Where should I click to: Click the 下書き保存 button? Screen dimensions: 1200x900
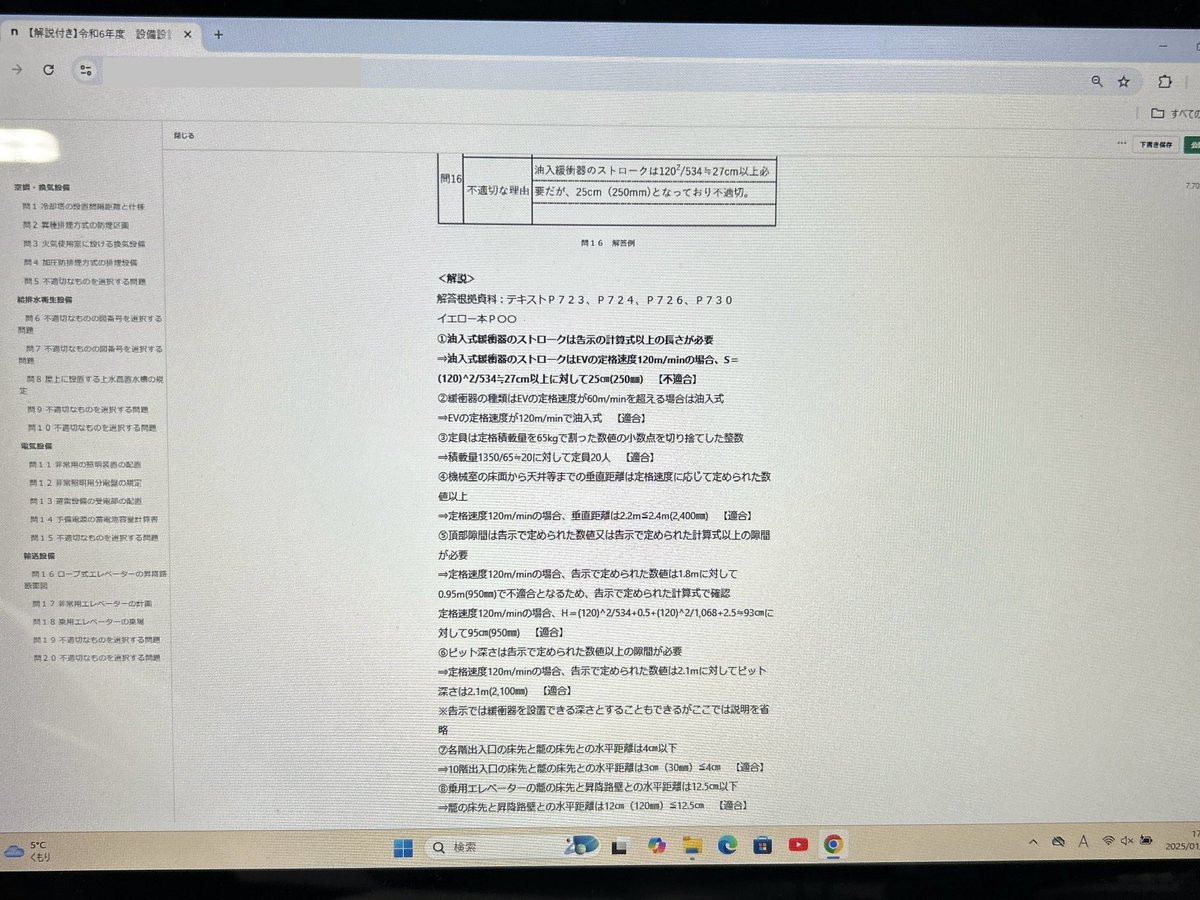point(1155,144)
